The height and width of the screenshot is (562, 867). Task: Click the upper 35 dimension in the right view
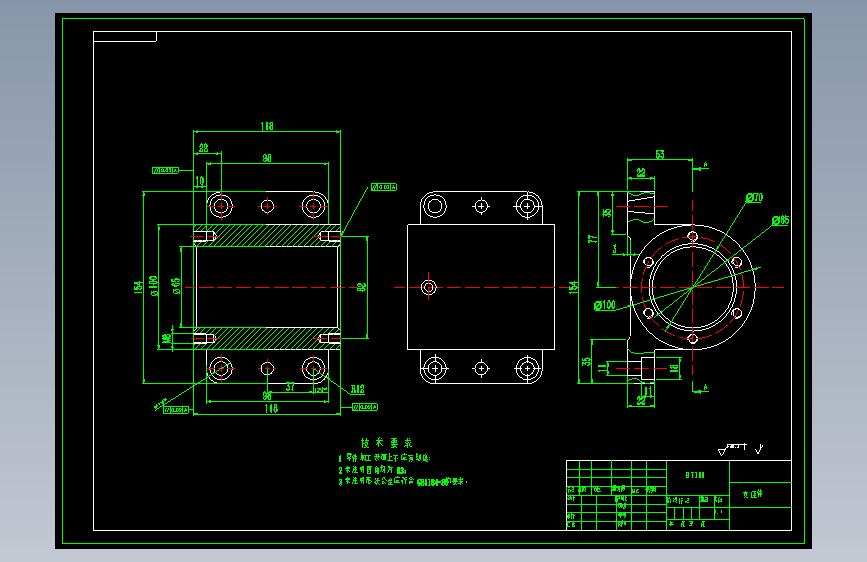tap(607, 212)
